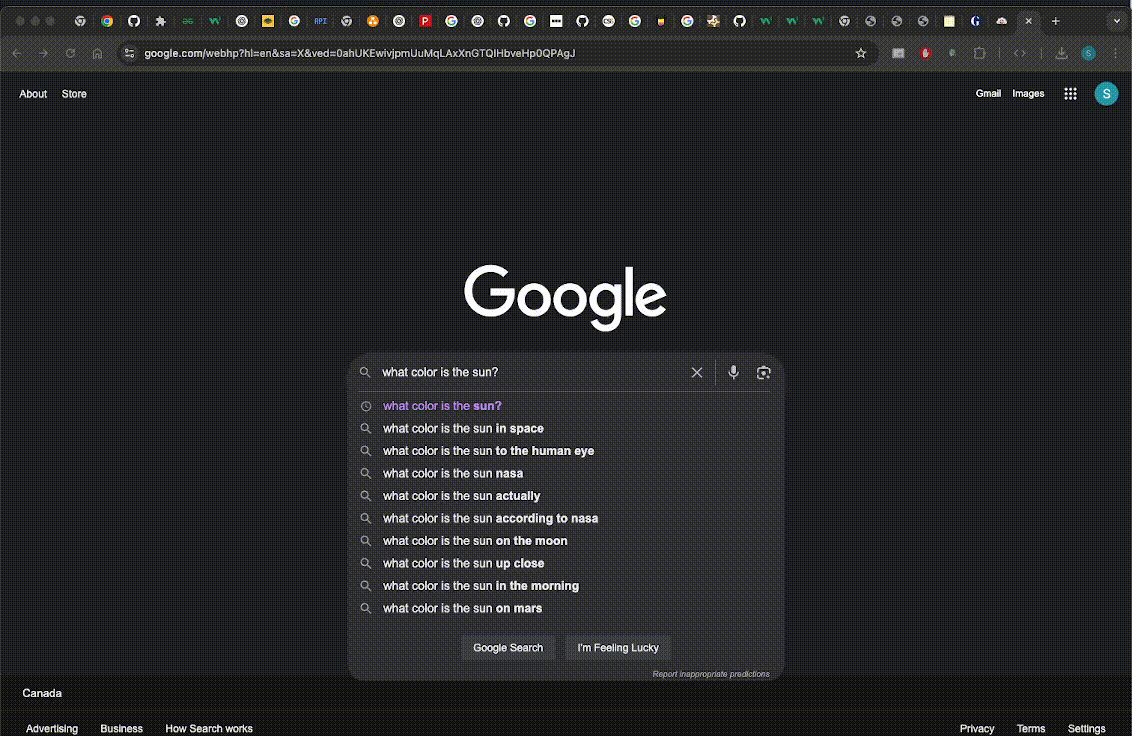Bookmark this page with the star icon
1132x736 pixels.
coord(861,53)
